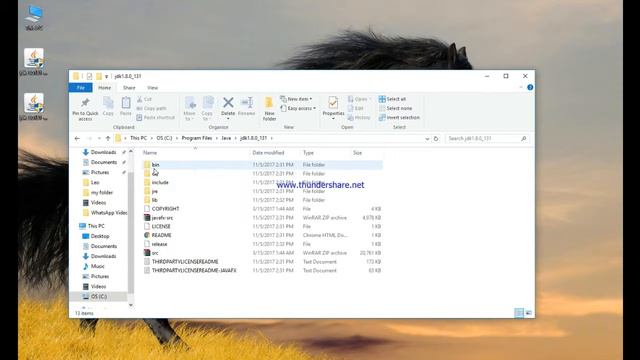This screenshot has width=640, height=360.
Task: Open the New item dropdown
Action: tap(296, 99)
